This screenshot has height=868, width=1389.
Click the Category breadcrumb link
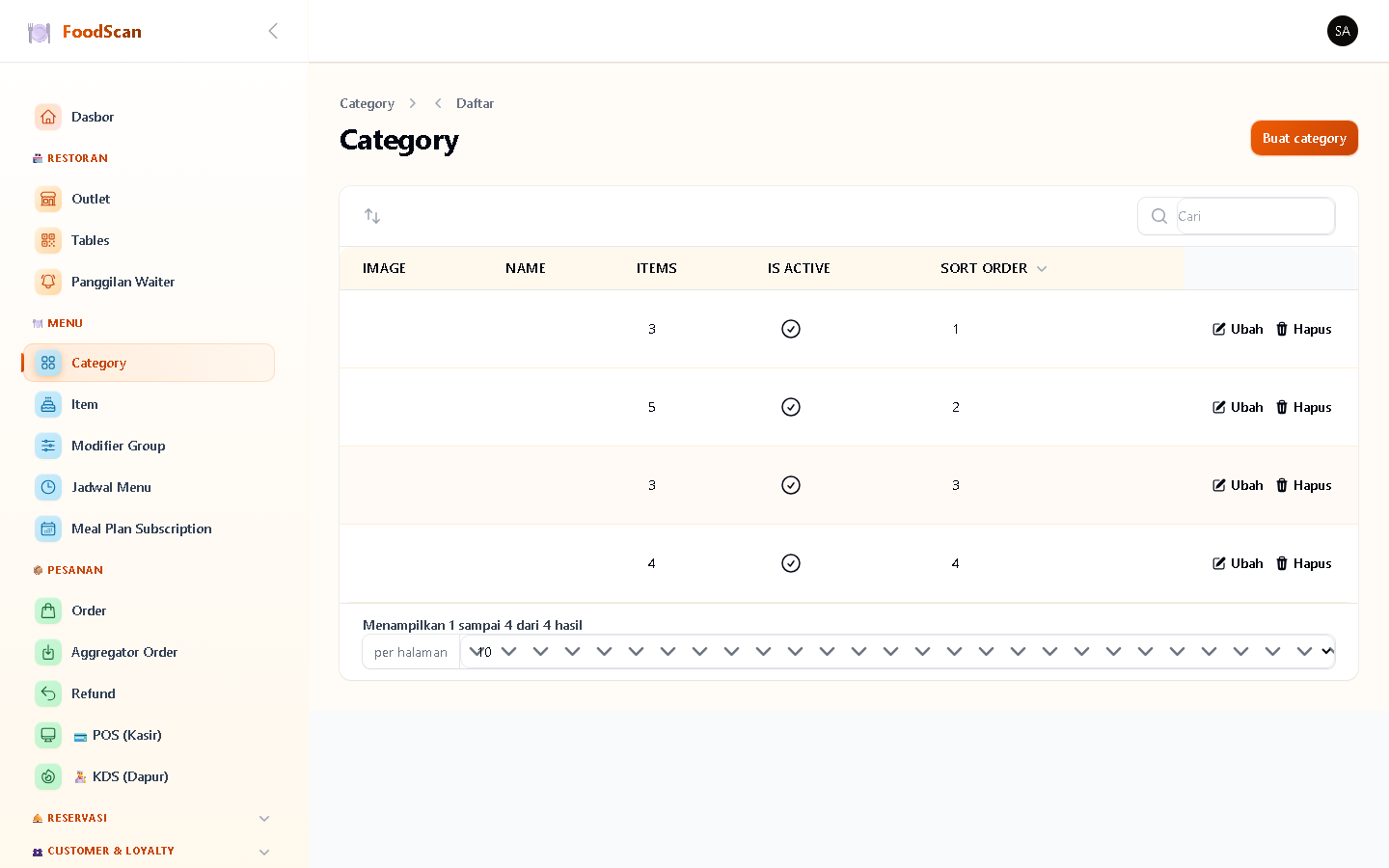click(367, 103)
